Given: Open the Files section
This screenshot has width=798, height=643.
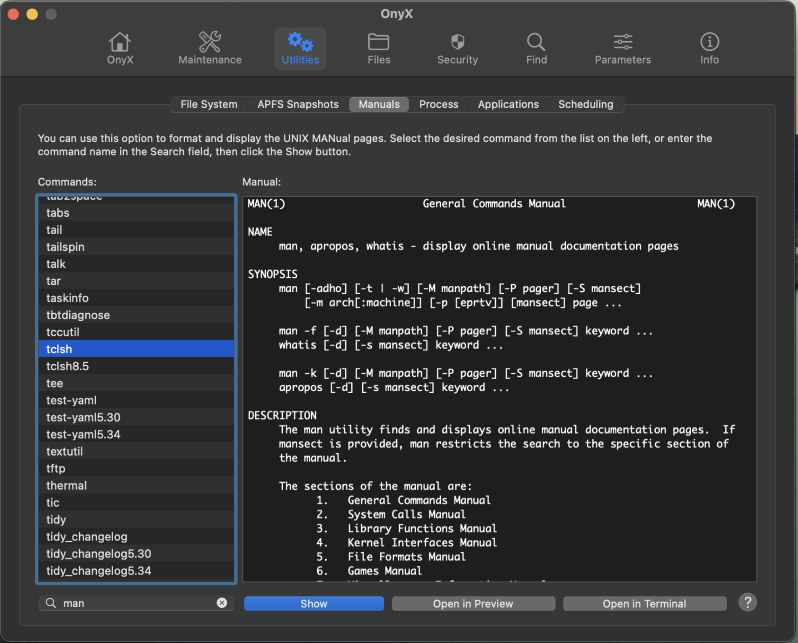Looking at the screenshot, I should tap(379, 48).
